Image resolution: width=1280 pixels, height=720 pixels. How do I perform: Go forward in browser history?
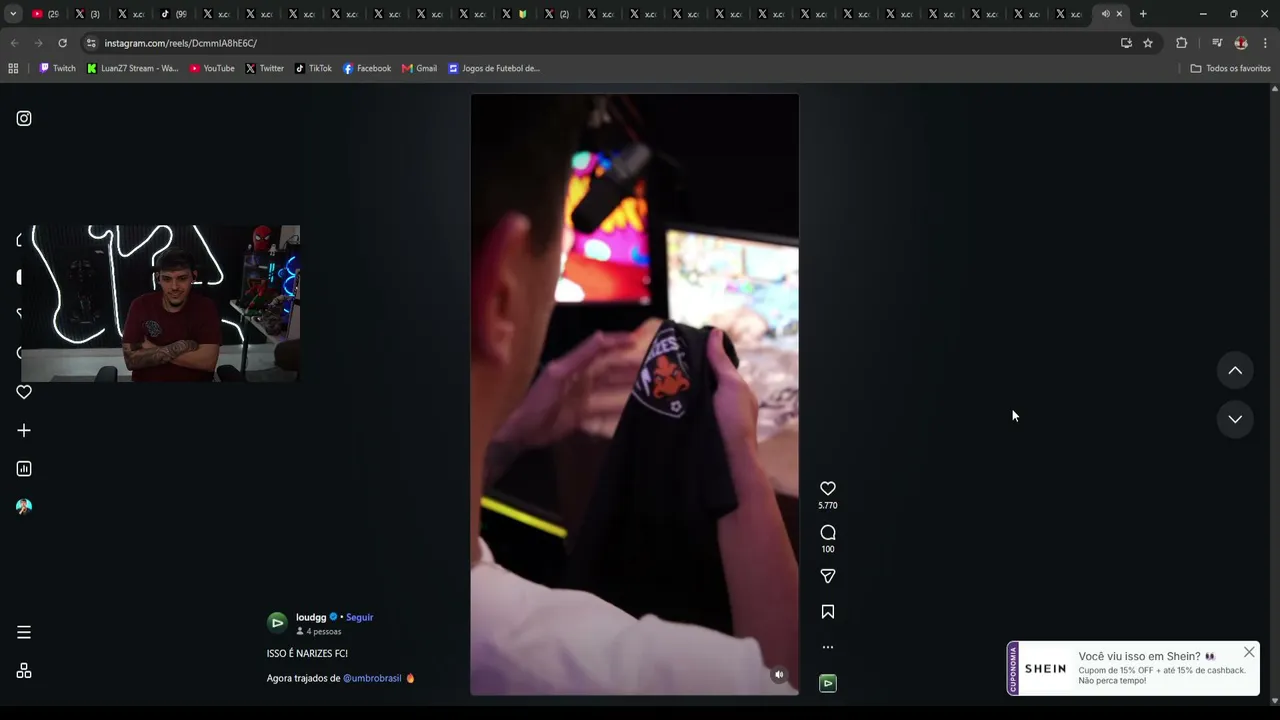(x=38, y=43)
